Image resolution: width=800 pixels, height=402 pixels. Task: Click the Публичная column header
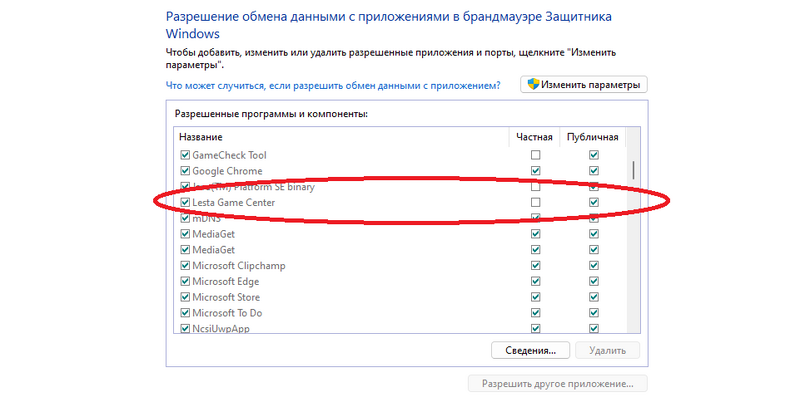592,137
